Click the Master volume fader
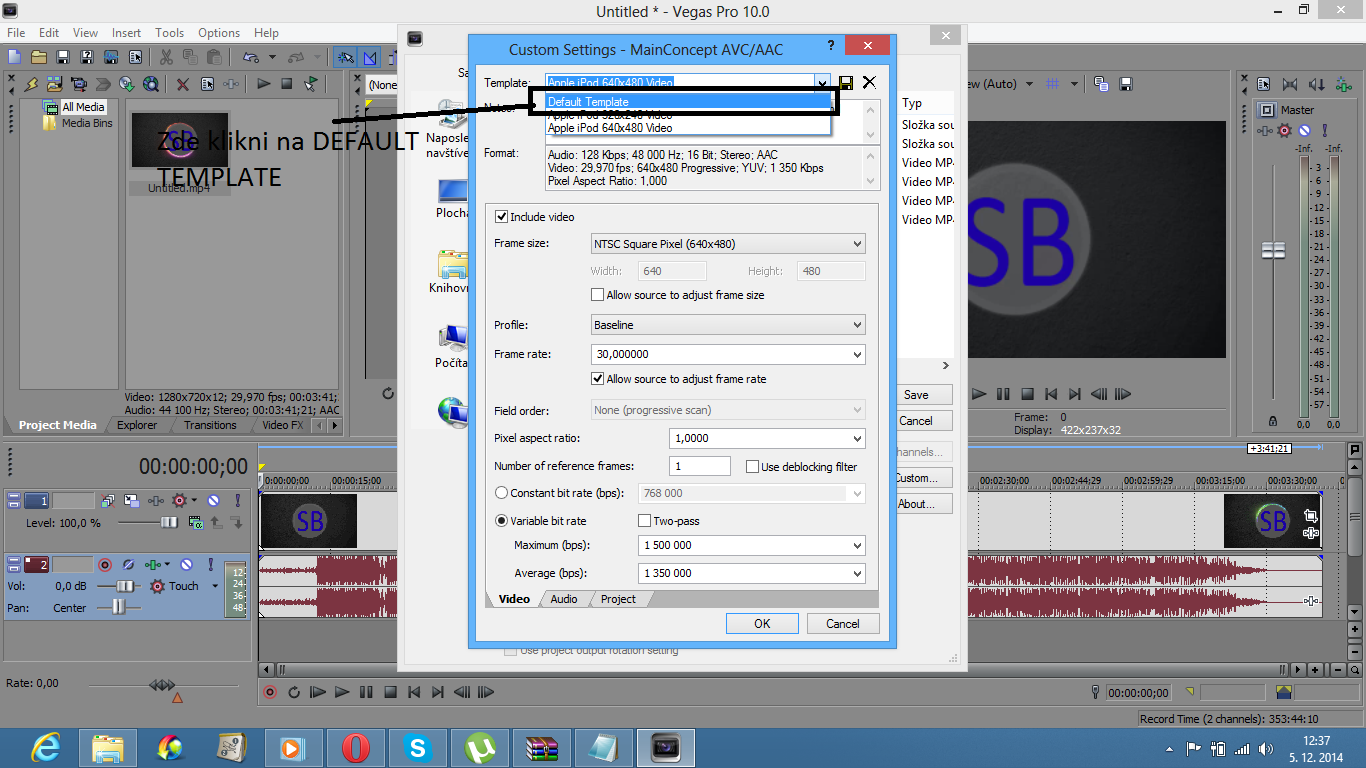The width and height of the screenshot is (1366, 768). click(x=1273, y=250)
